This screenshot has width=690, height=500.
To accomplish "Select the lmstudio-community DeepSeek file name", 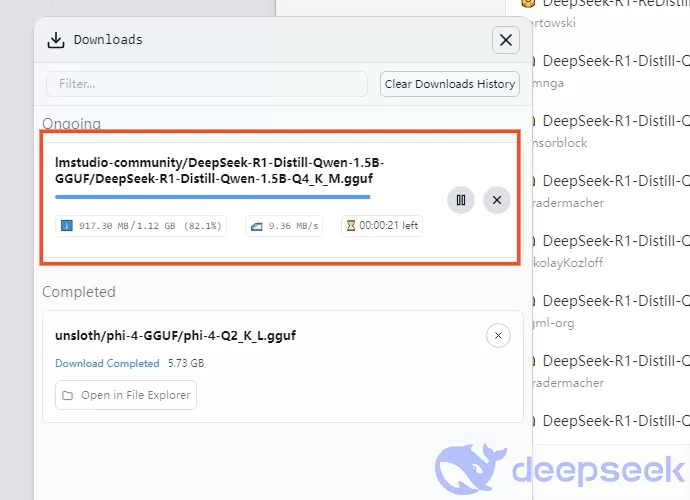I will (219, 170).
